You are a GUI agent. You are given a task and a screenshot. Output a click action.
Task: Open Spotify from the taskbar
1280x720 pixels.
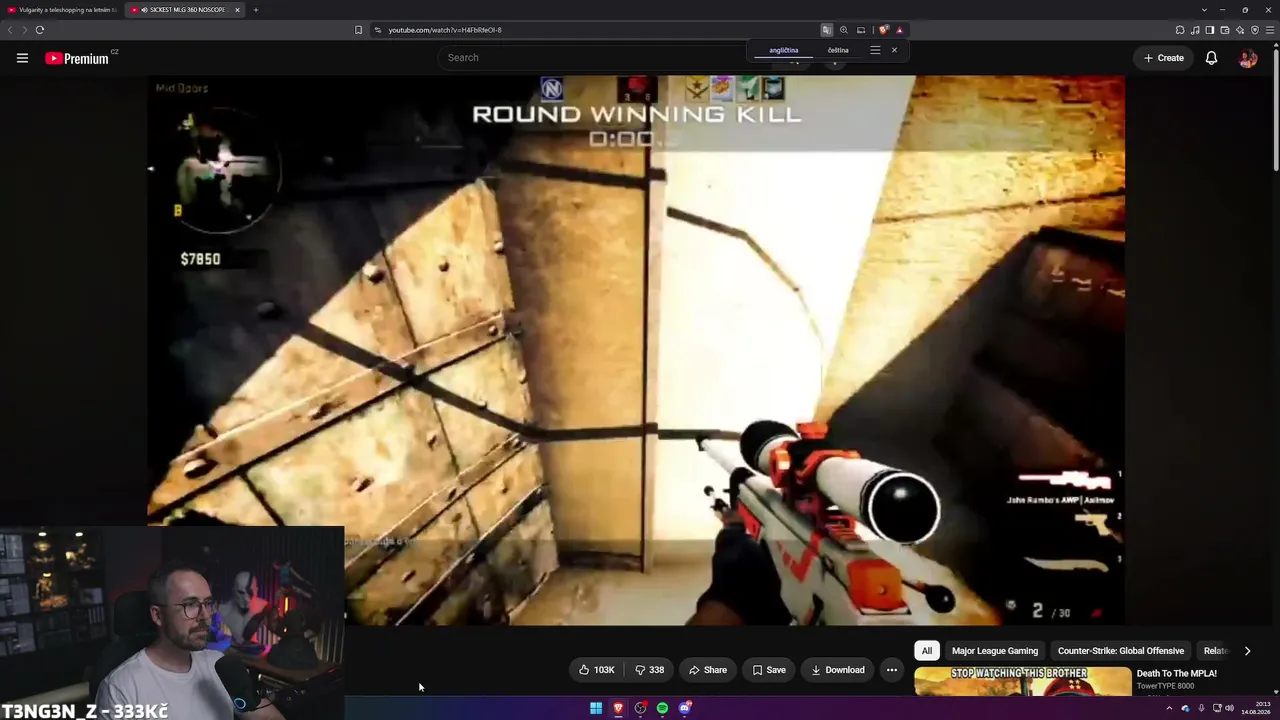[x=662, y=708]
